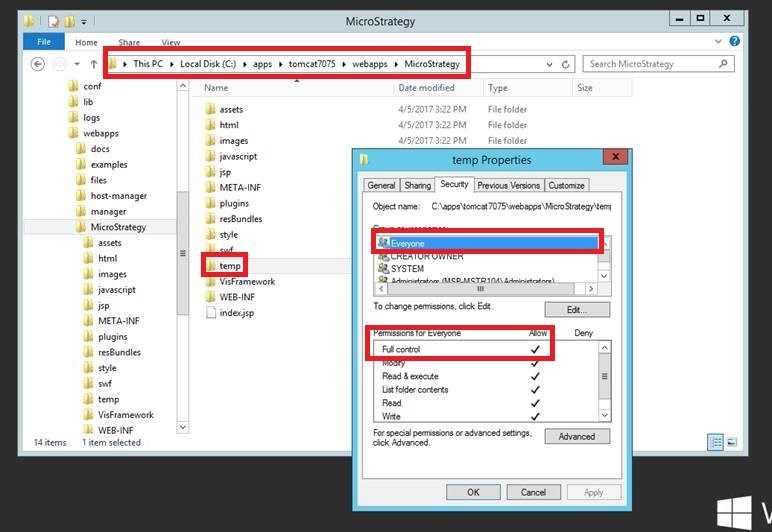
Task: Switch to the Previous Versions tab
Action: pos(509,186)
